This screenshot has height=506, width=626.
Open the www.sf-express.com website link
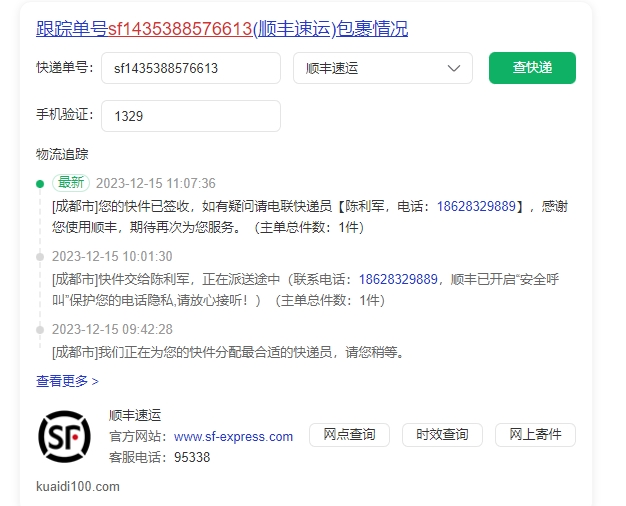pyautogui.click(x=234, y=437)
